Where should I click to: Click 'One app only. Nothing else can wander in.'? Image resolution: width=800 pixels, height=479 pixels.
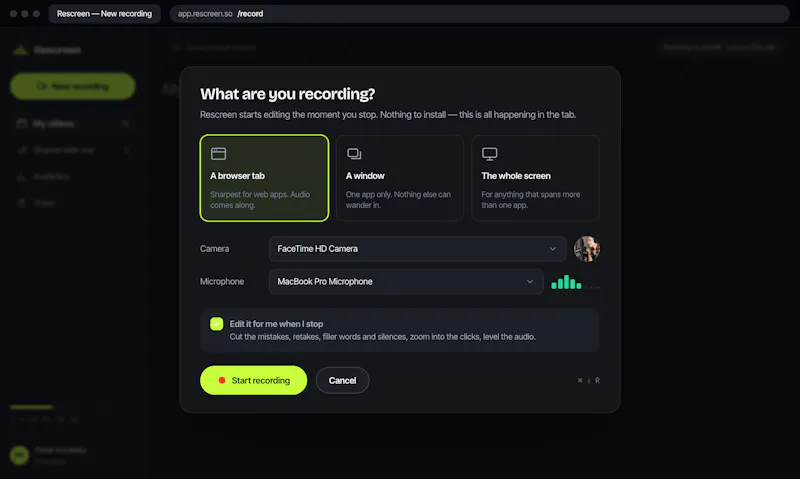point(398,199)
